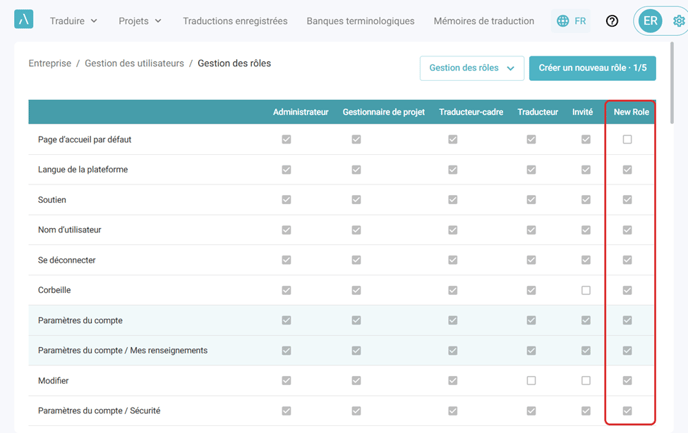The height and width of the screenshot is (433, 688).
Task: Go to Banques terminologiques
Action: [360, 21]
